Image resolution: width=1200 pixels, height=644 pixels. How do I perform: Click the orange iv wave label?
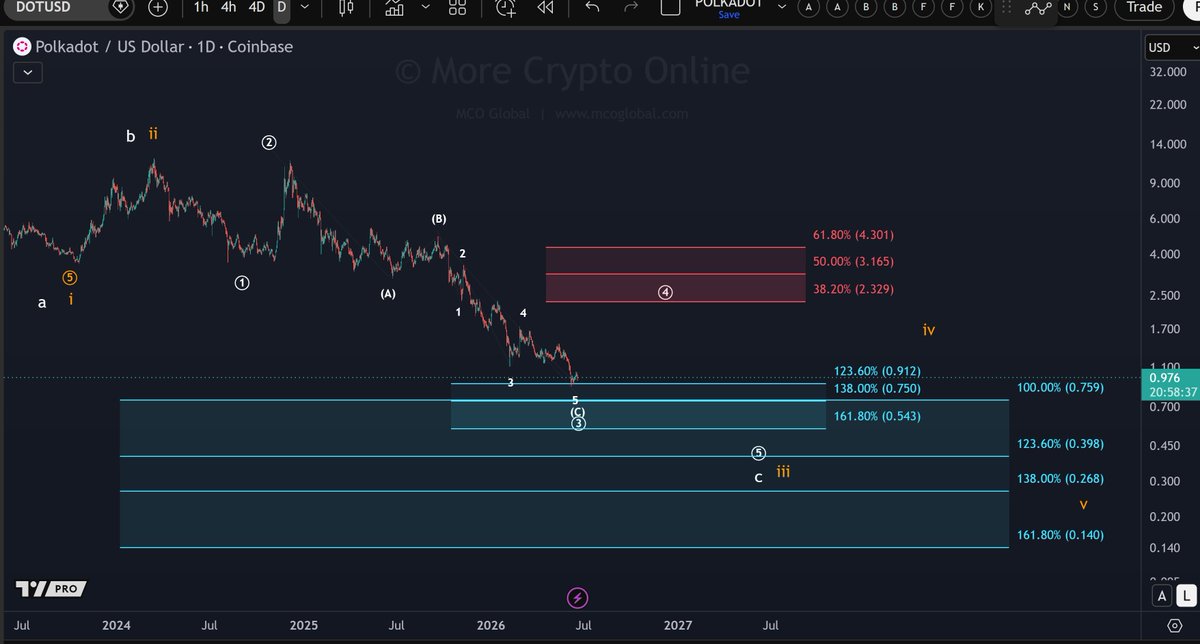929,329
